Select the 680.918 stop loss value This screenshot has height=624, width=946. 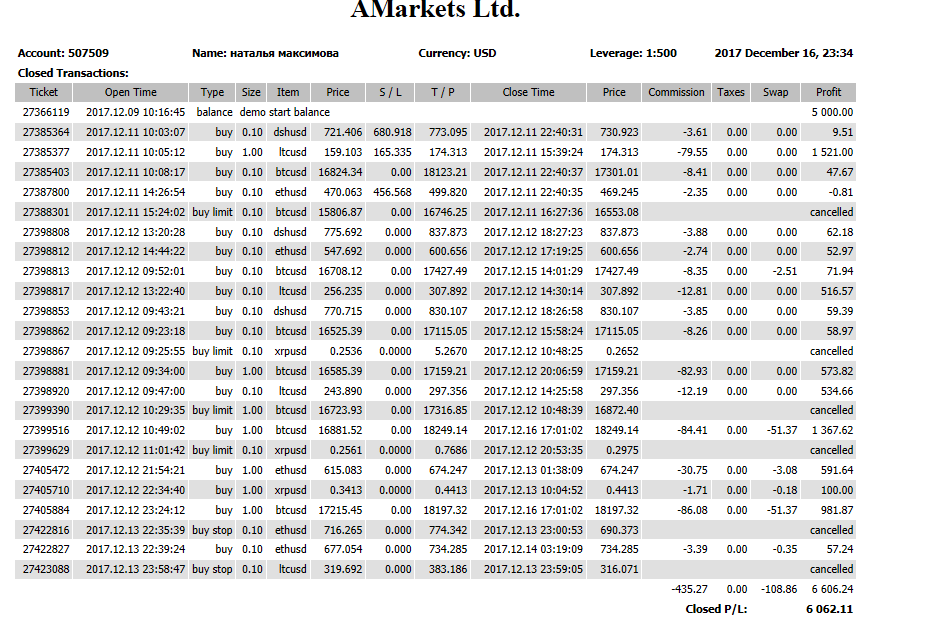pyautogui.click(x=392, y=132)
